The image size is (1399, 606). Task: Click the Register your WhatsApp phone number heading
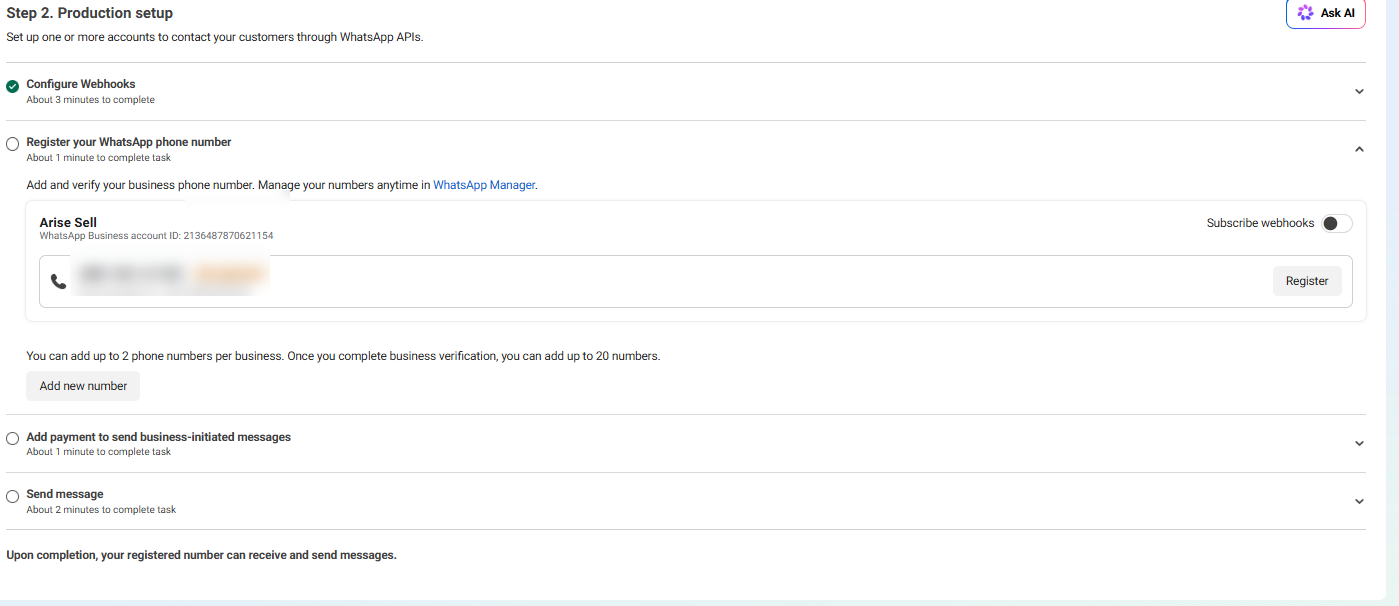129,142
